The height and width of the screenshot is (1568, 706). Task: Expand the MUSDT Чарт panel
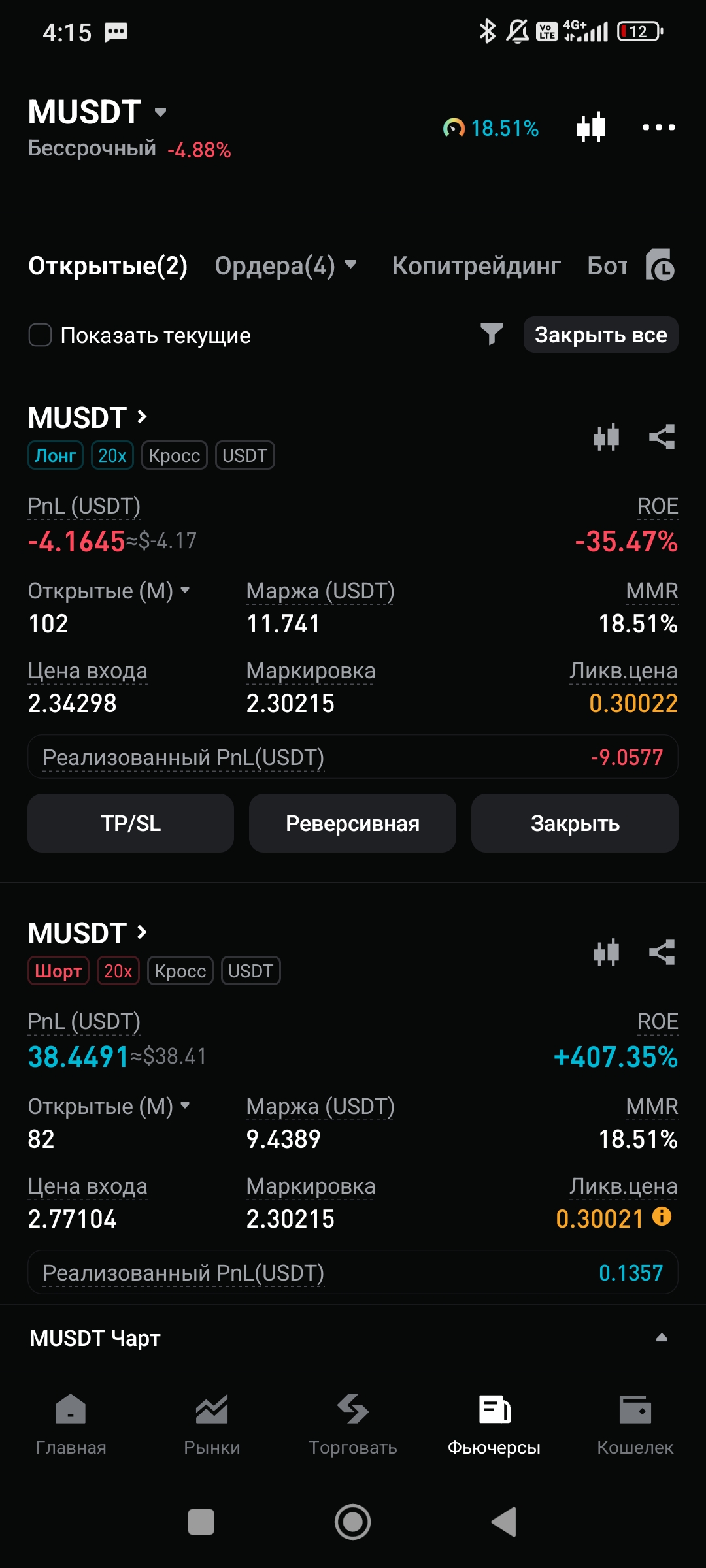[662, 1337]
